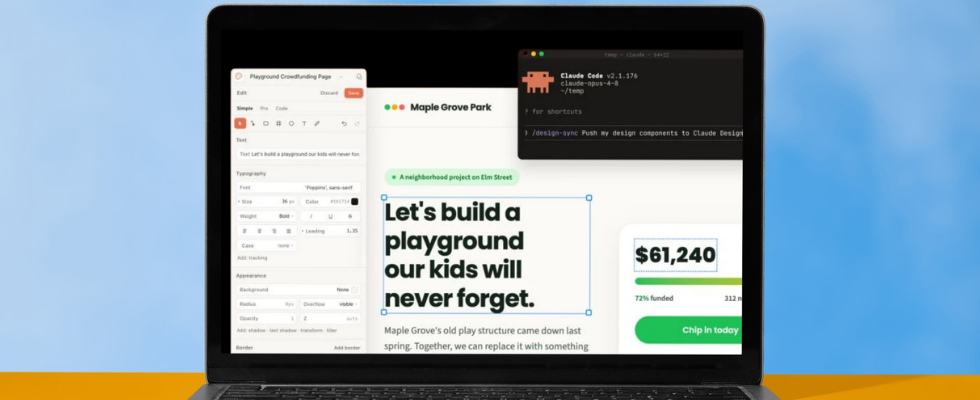Click the Leading value field
This screenshot has height=400, width=980.
tap(331, 231)
